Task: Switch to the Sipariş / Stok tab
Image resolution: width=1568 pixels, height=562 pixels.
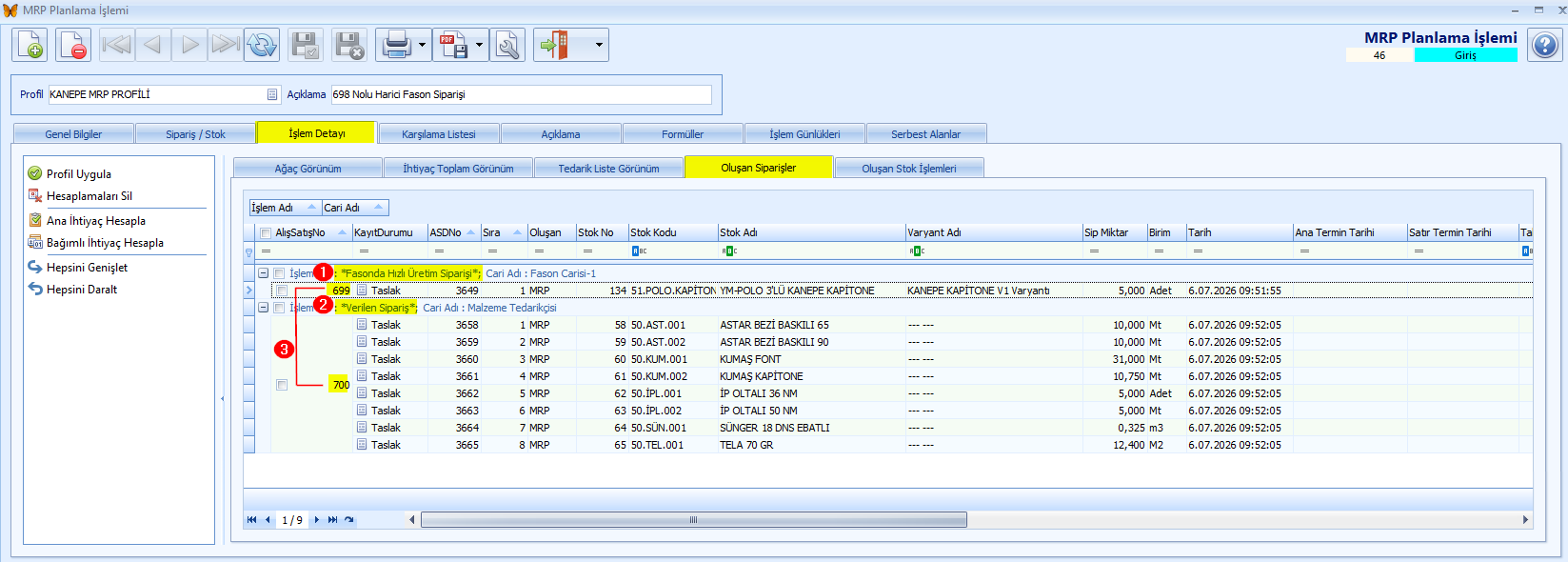Action: coord(195,134)
